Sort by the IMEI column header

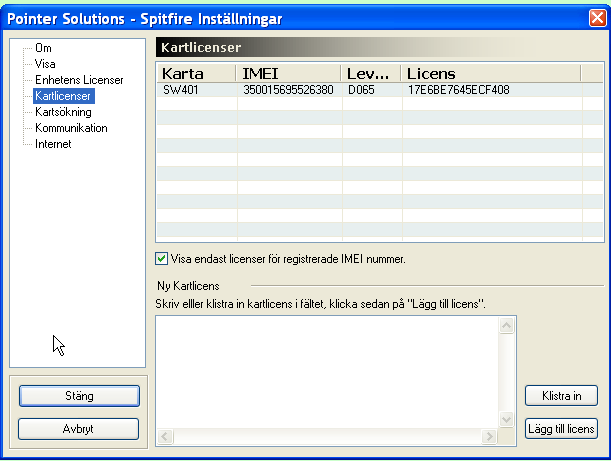[x=288, y=74]
